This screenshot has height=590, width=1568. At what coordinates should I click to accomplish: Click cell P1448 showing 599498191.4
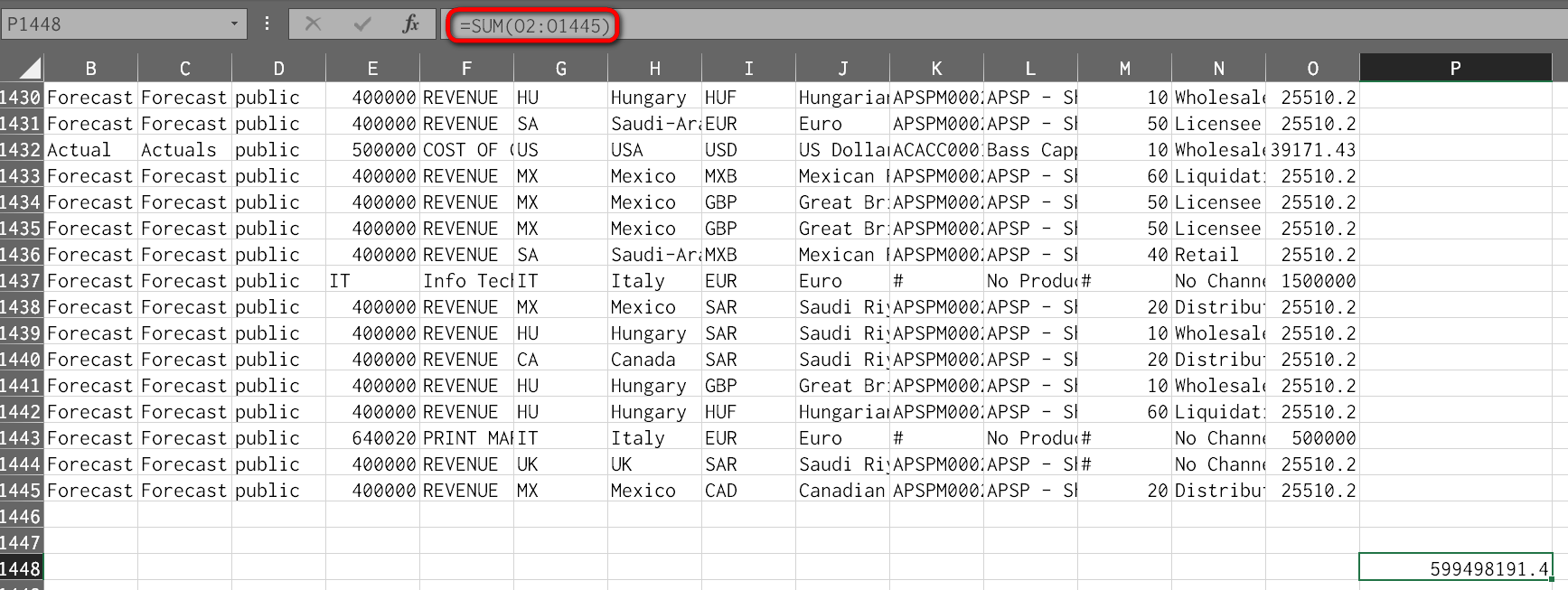pos(1456,567)
